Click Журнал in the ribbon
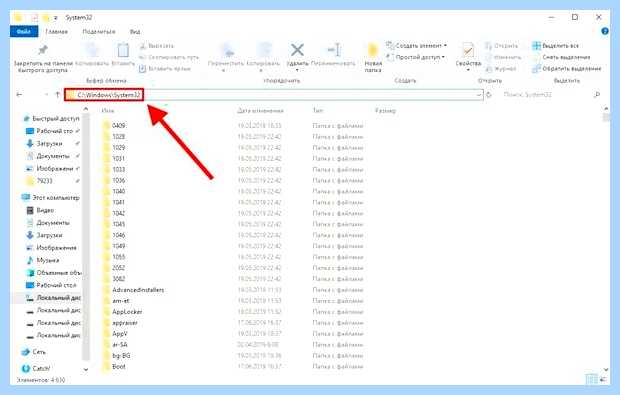The image size is (620, 395). [501, 69]
